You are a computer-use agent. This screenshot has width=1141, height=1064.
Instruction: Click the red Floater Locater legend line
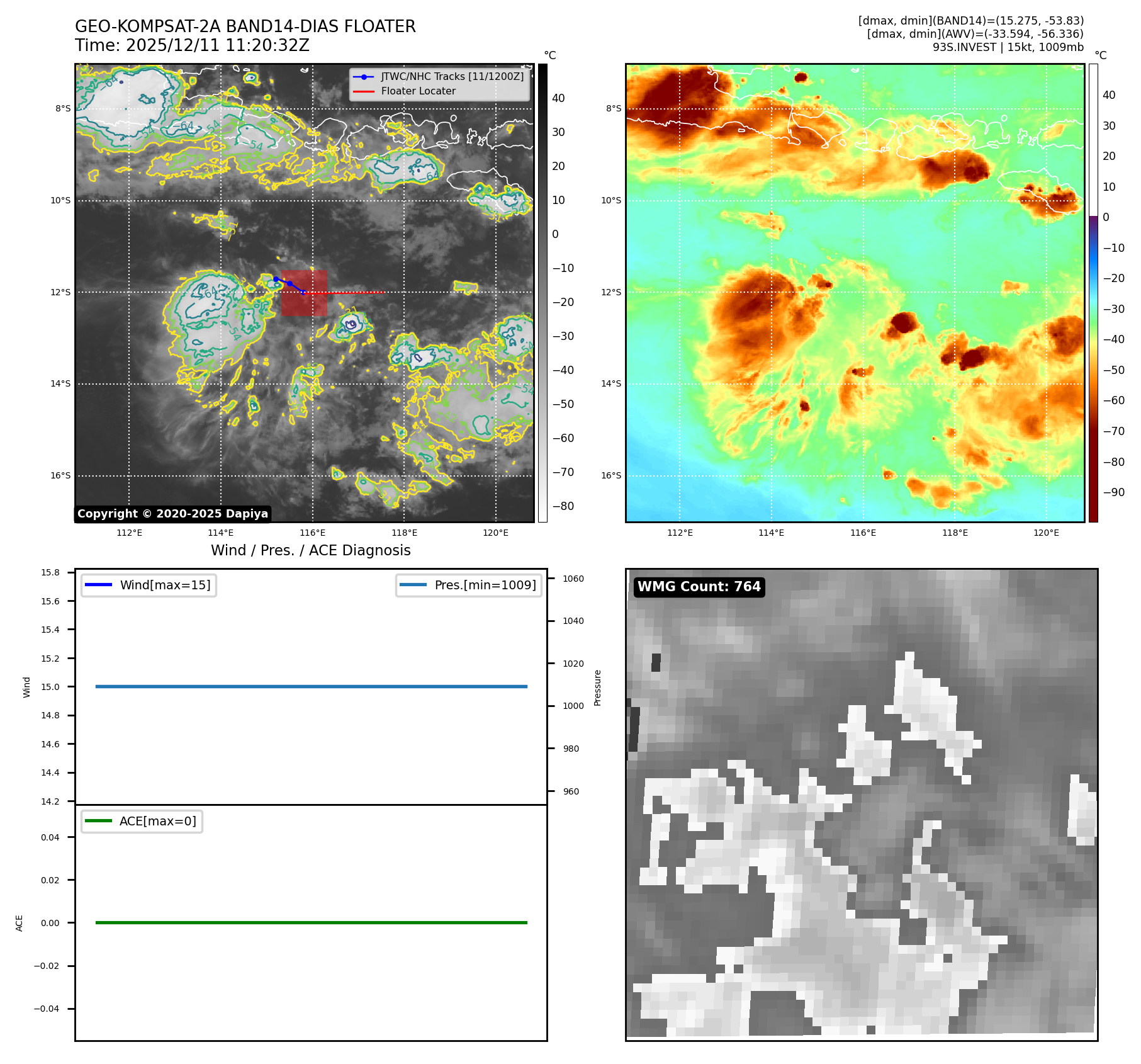tap(364, 91)
